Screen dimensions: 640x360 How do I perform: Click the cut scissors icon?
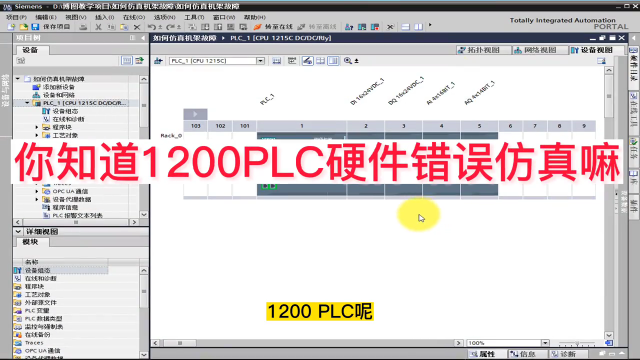pyautogui.click(x=98, y=27)
